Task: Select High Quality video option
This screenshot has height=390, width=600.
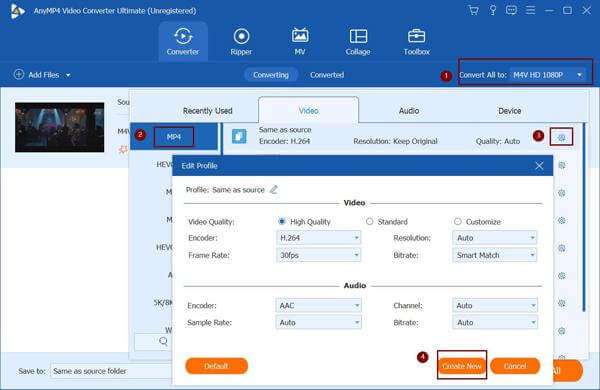Action: point(282,221)
